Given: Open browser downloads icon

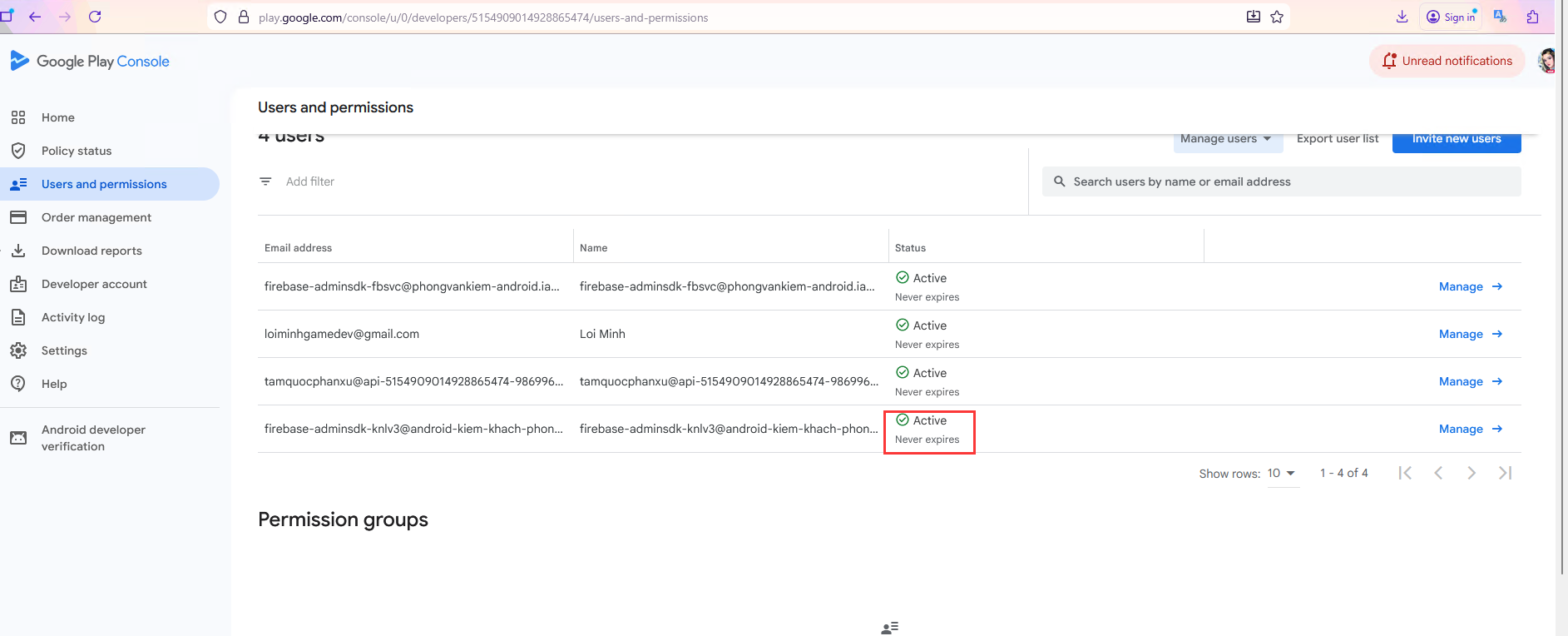Looking at the screenshot, I should (x=1402, y=17).
